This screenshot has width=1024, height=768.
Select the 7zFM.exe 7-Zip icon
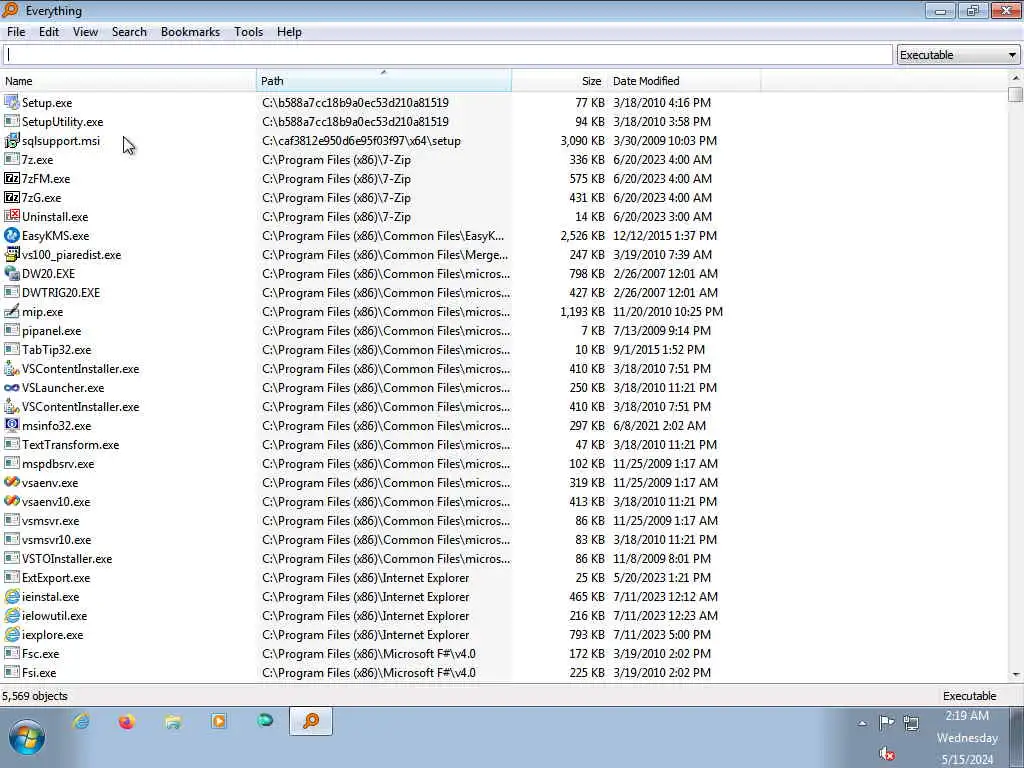pyautogui.click(x=12, y=178)
